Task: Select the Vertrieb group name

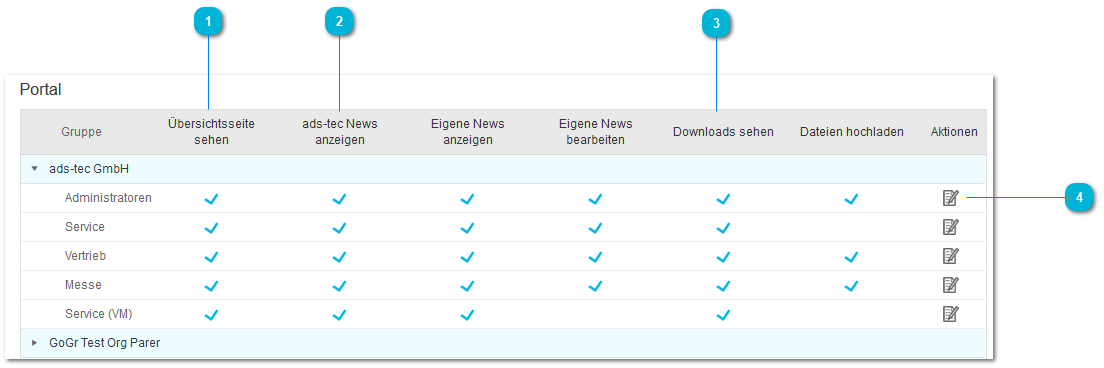Action: (x=85, y=256)
